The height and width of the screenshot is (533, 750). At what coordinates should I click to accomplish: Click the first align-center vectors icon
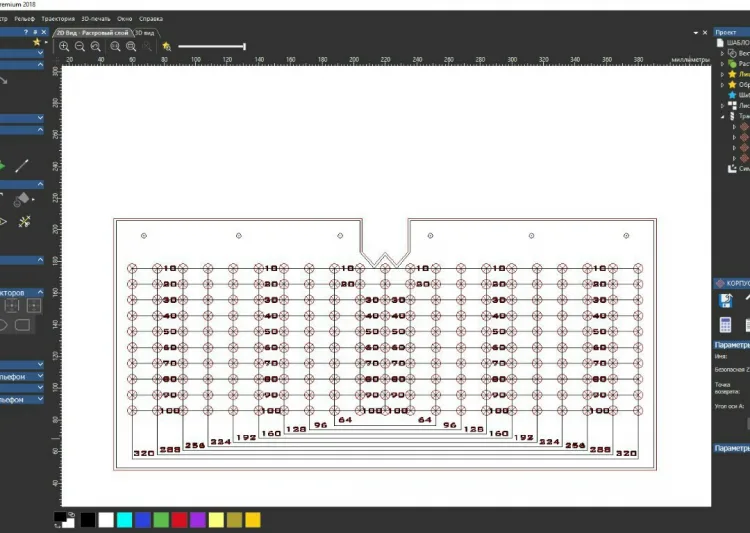coord(11,305)
